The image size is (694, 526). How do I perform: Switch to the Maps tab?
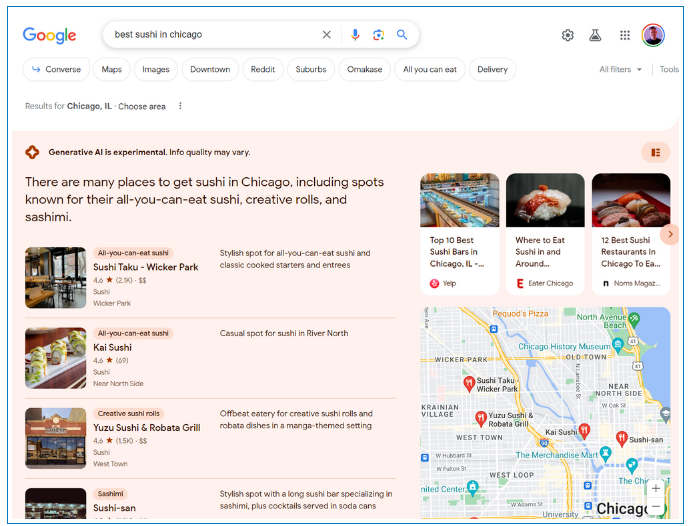point(112,70)
